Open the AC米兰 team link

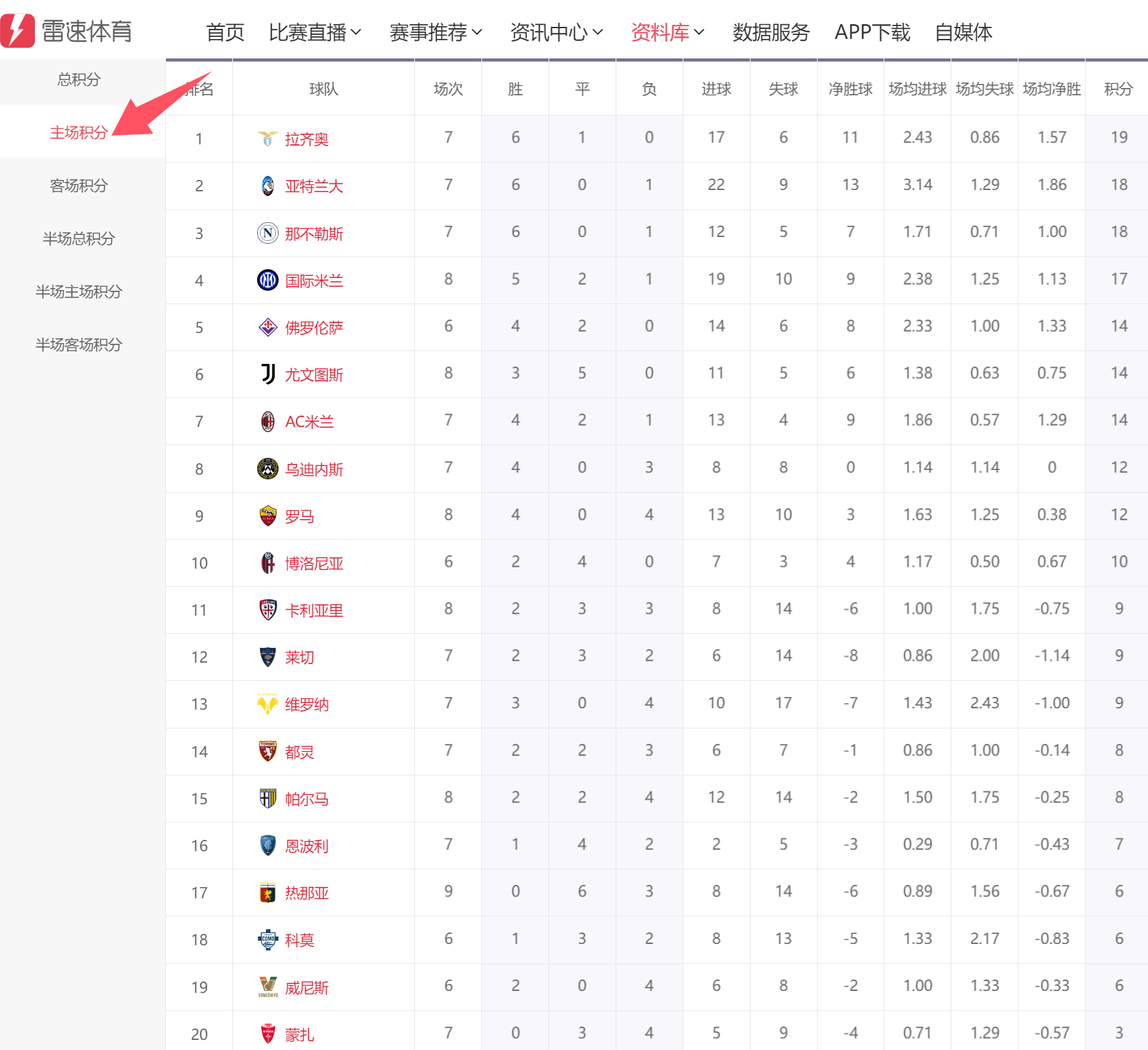(309, 422)
